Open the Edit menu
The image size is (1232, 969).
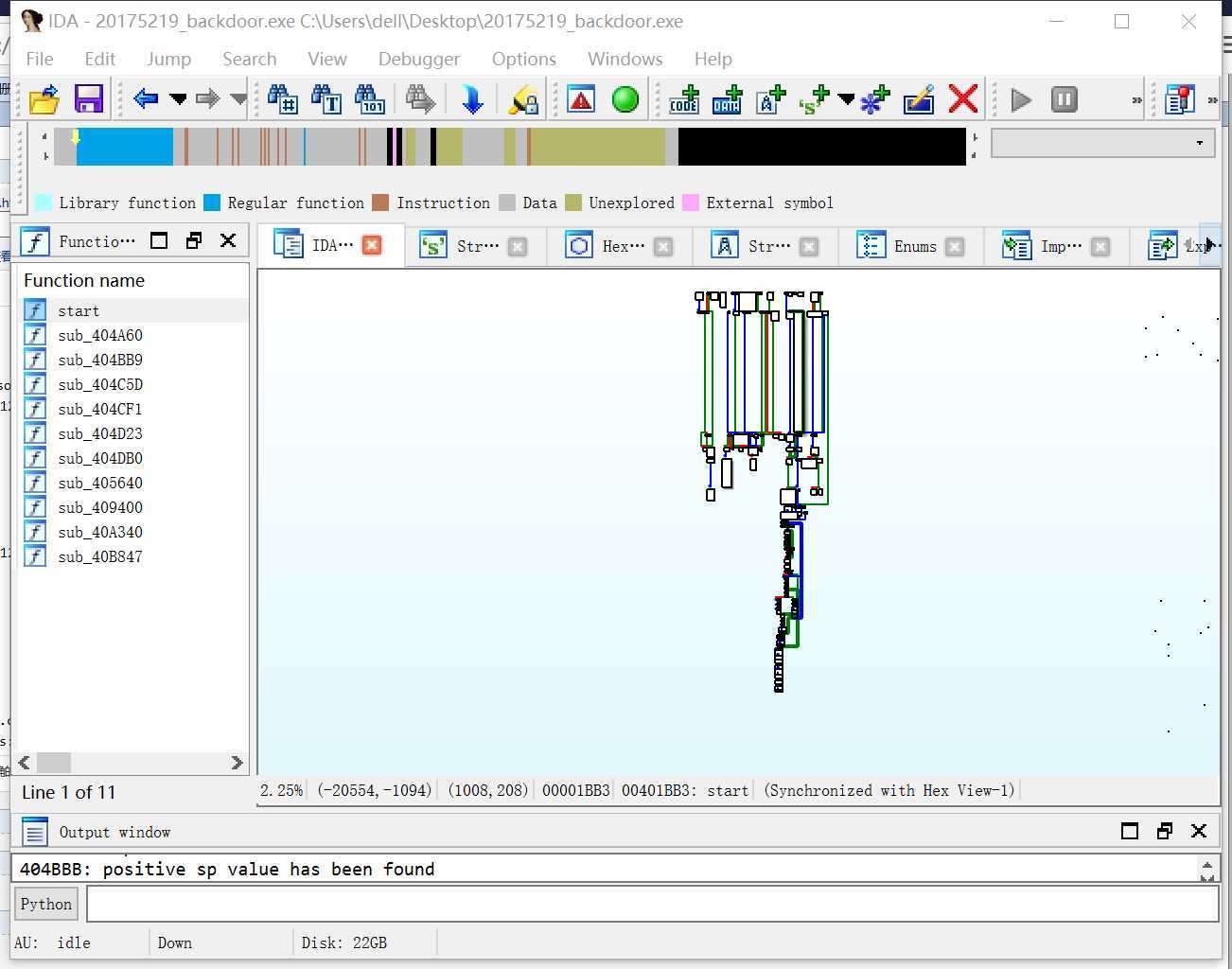pos(99,59)
